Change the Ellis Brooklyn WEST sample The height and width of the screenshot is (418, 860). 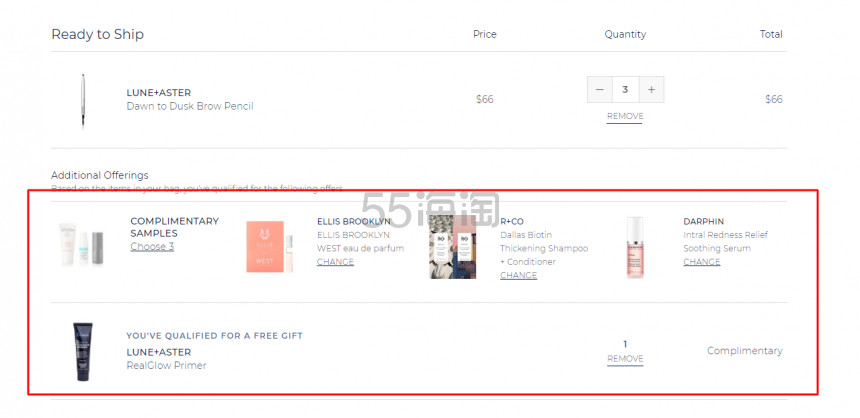click(x=335, y=262)
